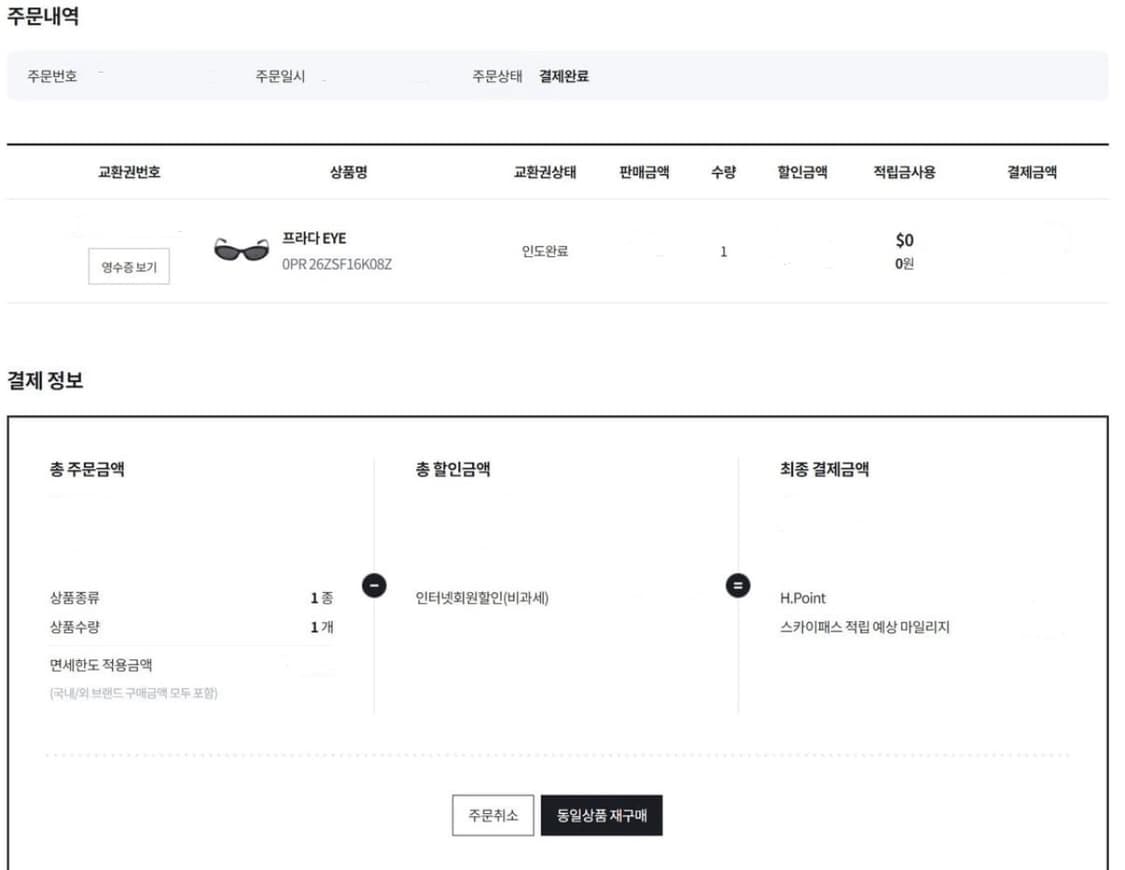
Task: Click the 결제완료 order status text
Action: click(x=564, y=76)
